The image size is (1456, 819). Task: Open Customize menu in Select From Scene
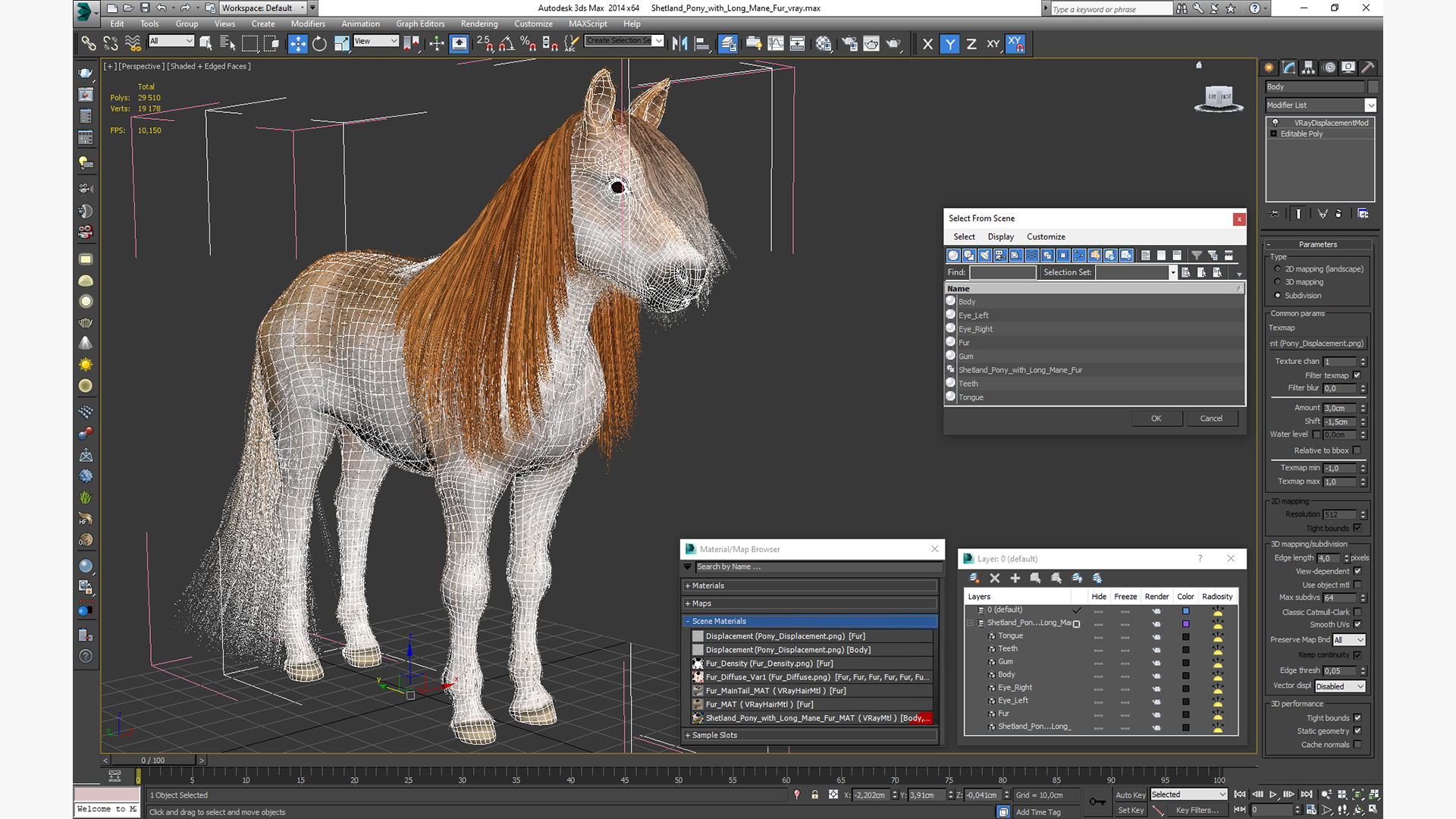tap(1046, 237)
